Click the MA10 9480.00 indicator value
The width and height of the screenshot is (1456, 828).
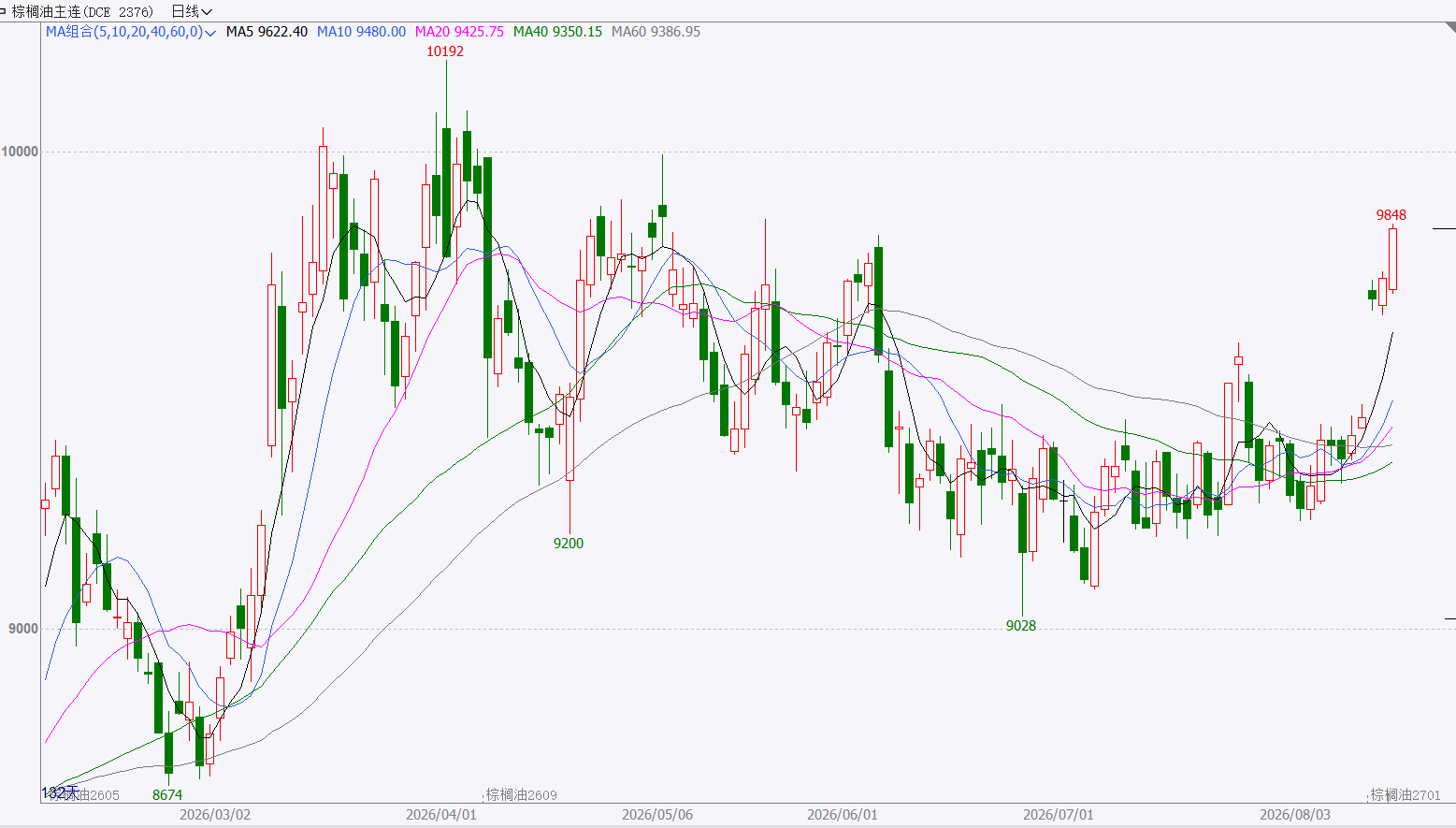(361, 32)
